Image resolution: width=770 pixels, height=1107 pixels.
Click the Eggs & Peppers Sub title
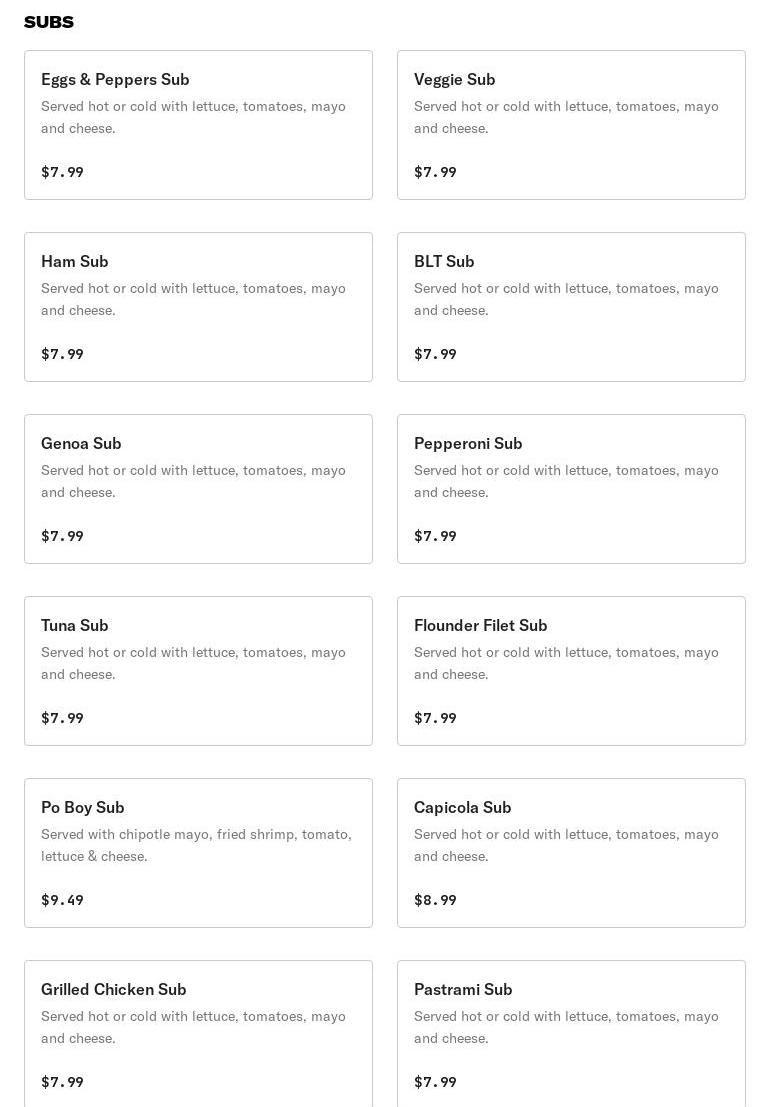coord(115,79)
